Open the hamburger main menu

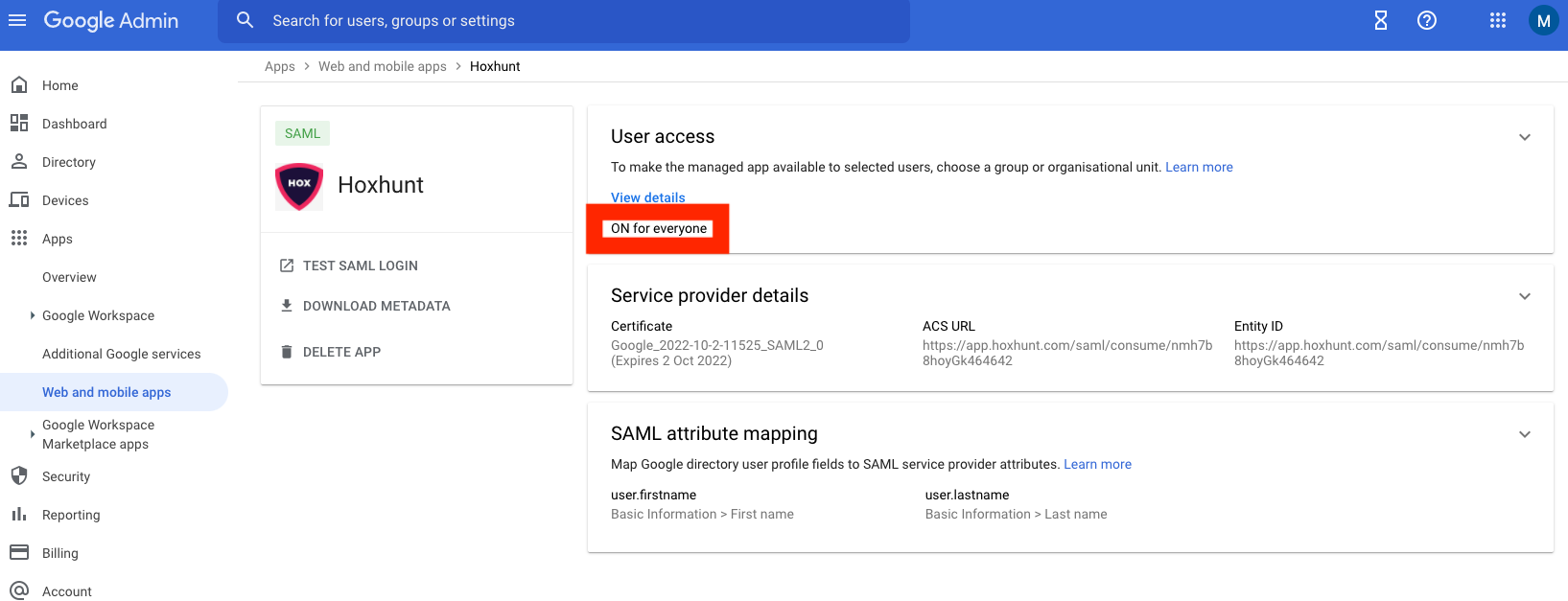tap(17, 20)
